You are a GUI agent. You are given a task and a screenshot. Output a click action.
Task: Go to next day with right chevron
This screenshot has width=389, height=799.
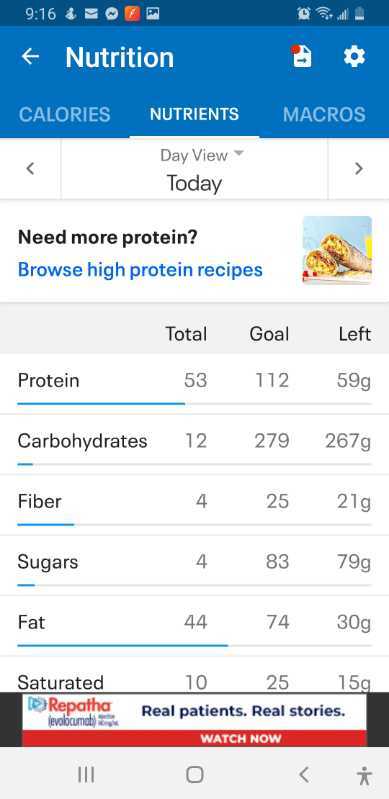(358, 169)
